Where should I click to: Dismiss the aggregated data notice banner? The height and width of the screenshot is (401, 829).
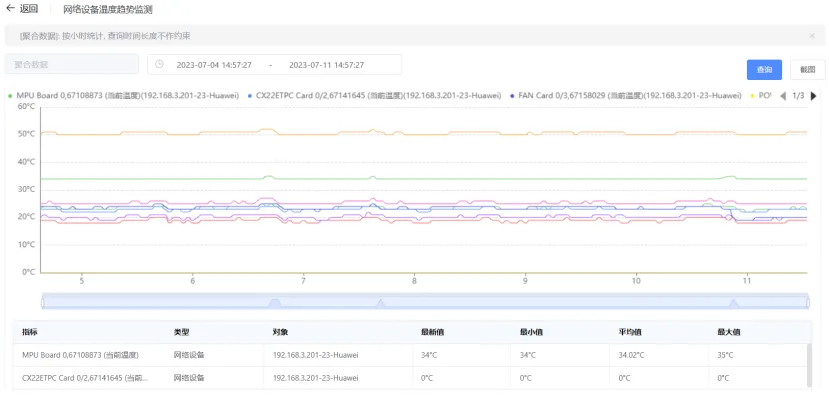point(811,36)
